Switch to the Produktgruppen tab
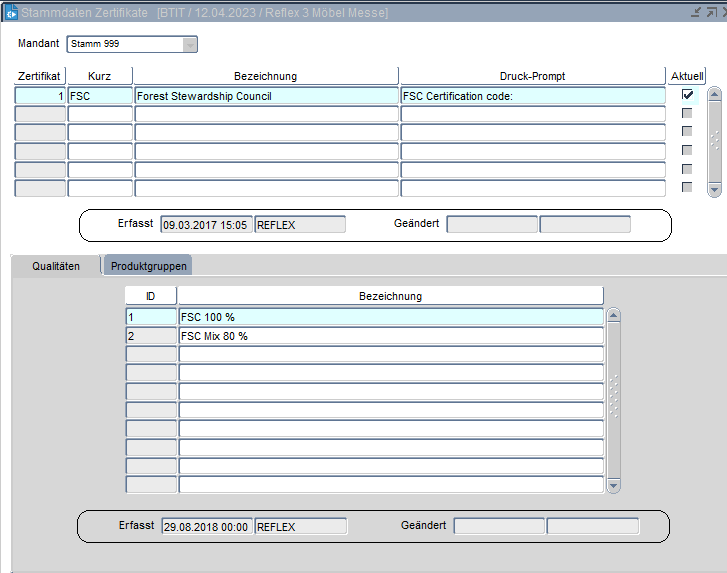Viewport: 727px width, 573px height. pos(148,266)
